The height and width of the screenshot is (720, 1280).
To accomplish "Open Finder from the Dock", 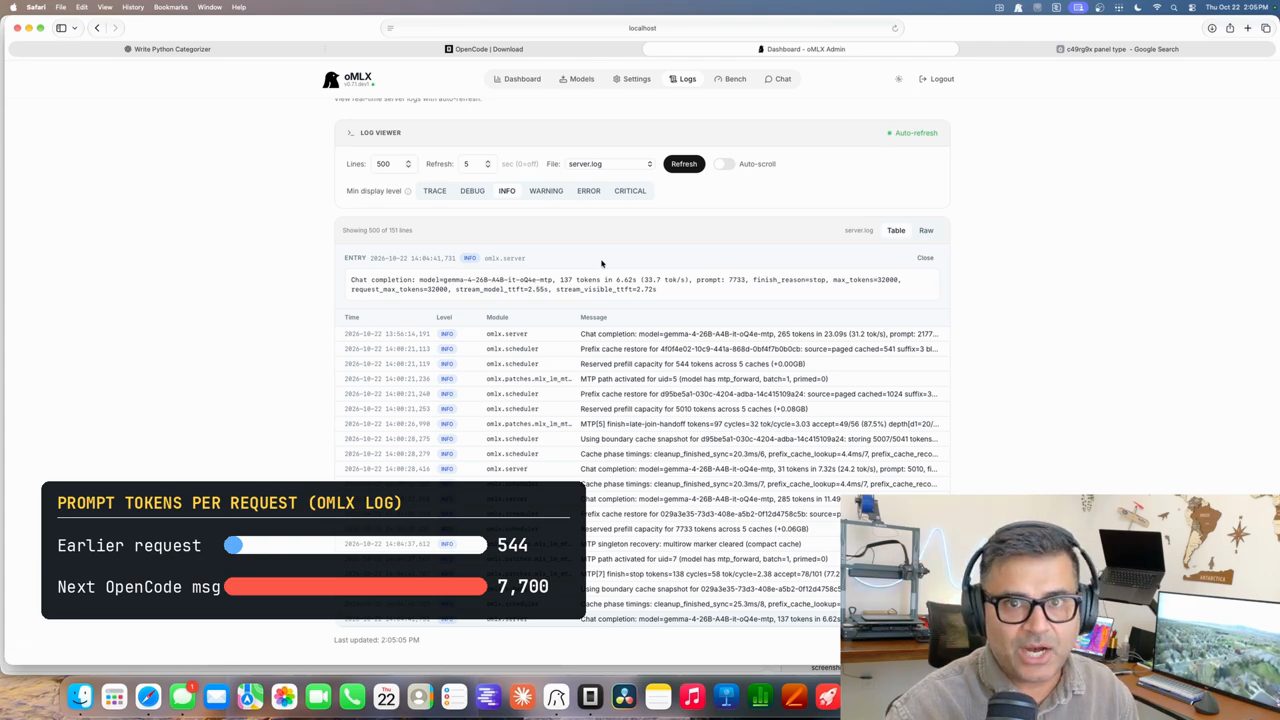I will click(80, 696).
